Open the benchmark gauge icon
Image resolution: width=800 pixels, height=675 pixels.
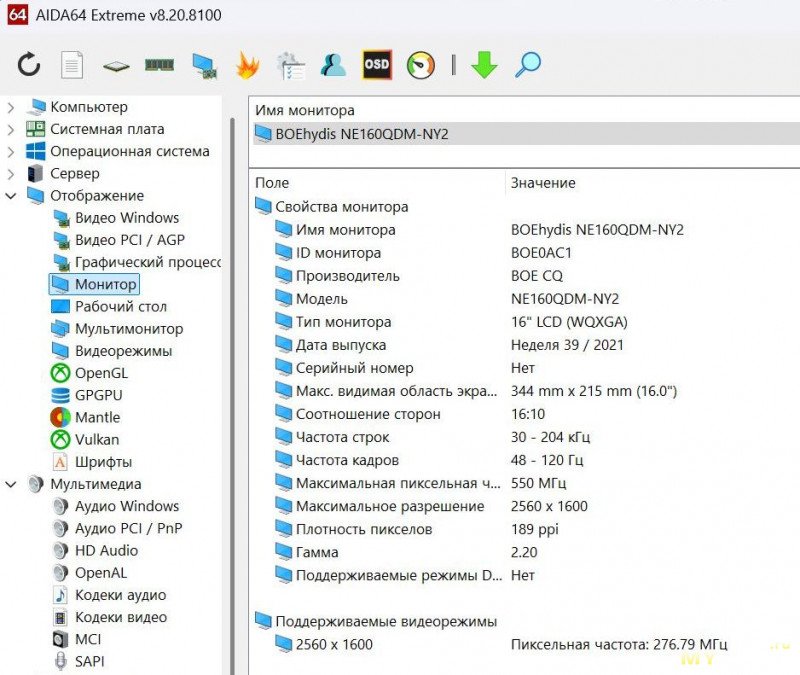pyautogui.click(x=421, y=66)
